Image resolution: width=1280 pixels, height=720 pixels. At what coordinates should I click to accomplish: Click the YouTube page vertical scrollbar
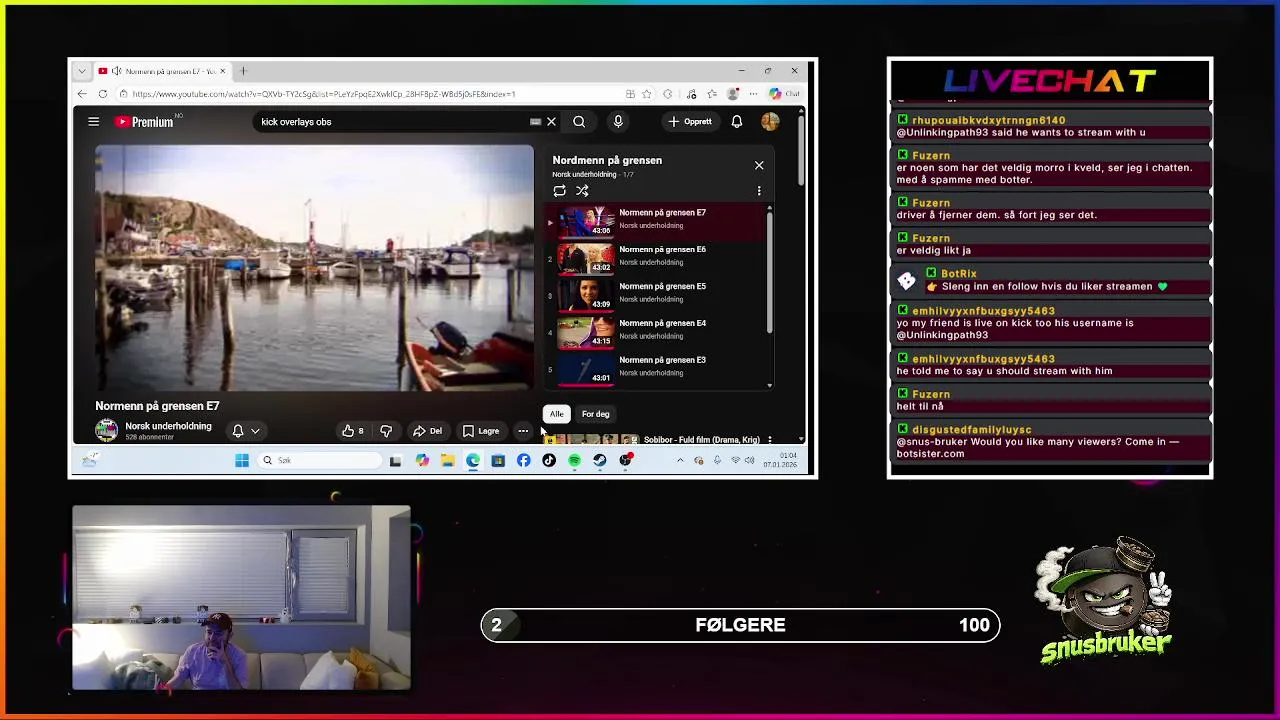801,150
